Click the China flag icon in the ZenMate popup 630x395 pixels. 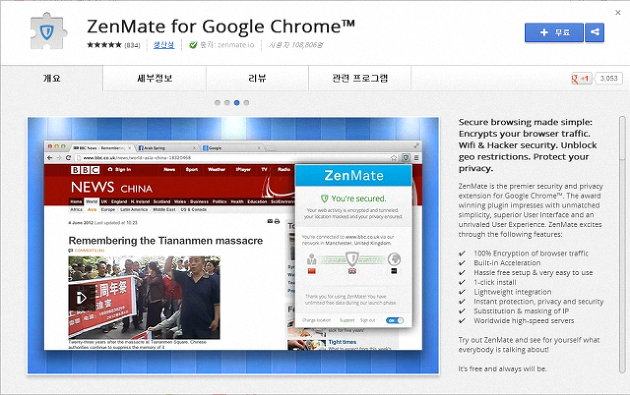[312, 271]
